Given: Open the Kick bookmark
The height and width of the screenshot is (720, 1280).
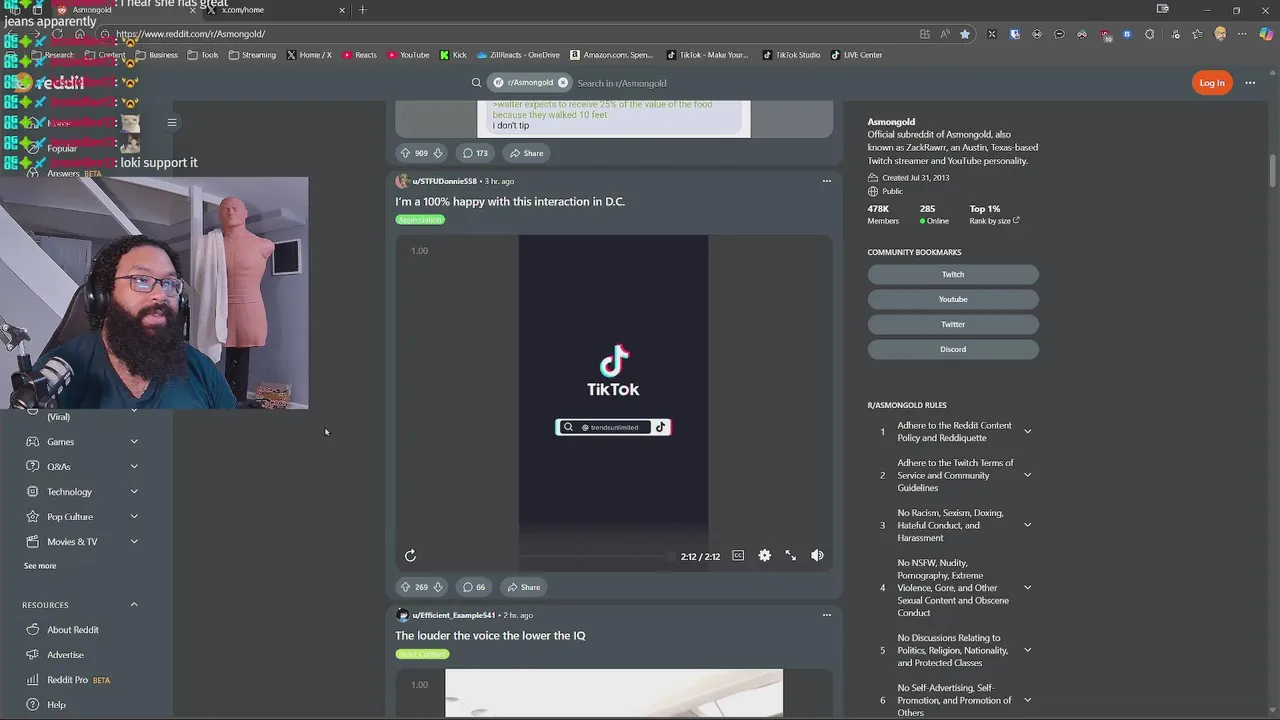Looking at the screenshot, I should [x=453, y=55].
